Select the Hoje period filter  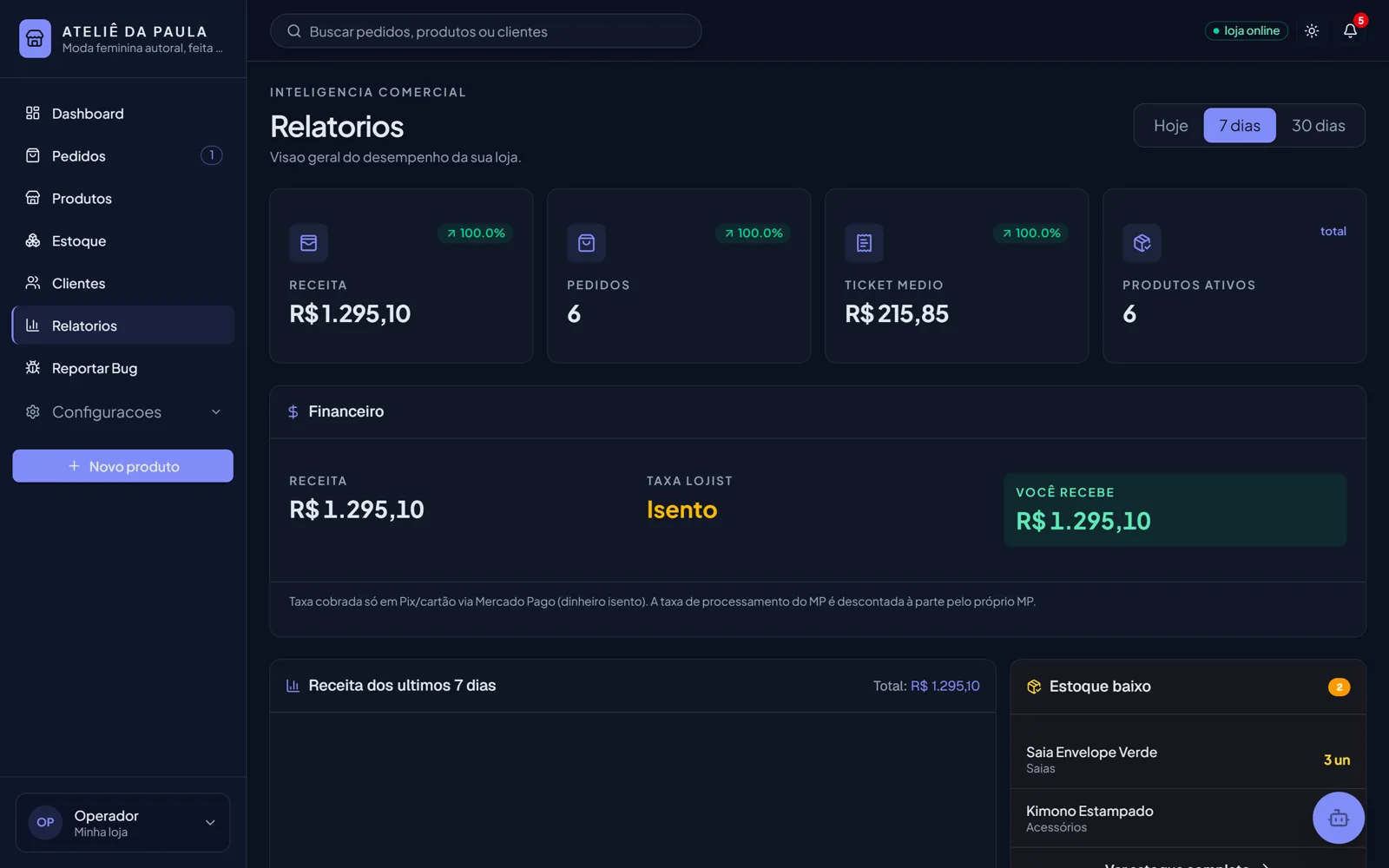pyautogui.click(x=1170, y=126)
